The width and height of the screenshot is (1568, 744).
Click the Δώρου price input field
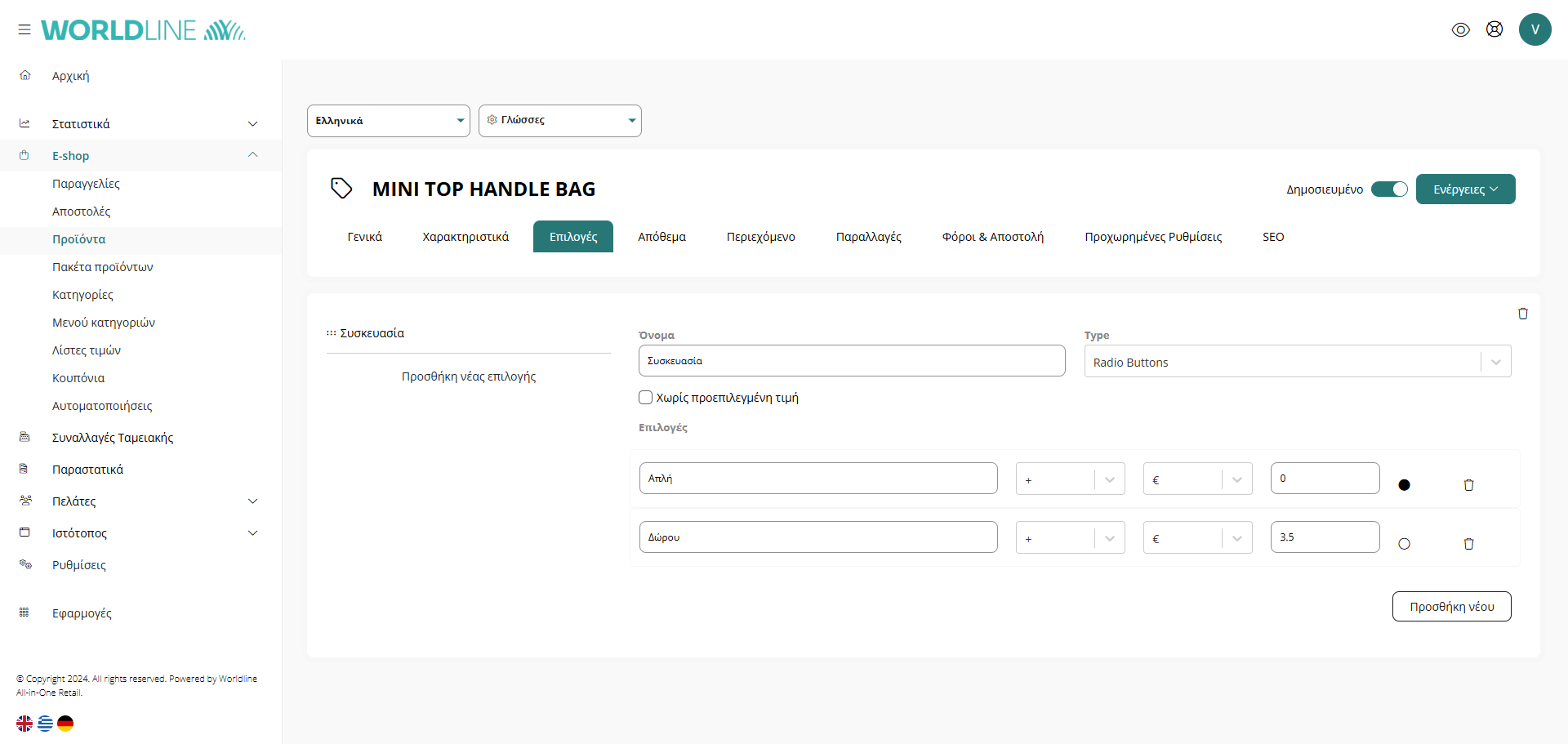pyautogui.click(x=1324, y=537)
